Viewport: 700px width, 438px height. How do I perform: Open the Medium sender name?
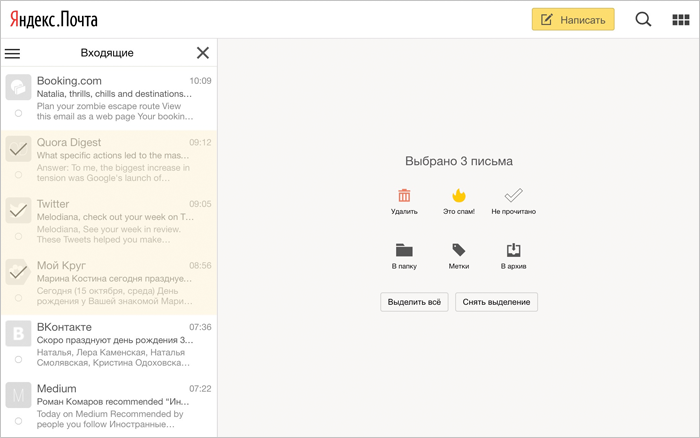point(57,389)
